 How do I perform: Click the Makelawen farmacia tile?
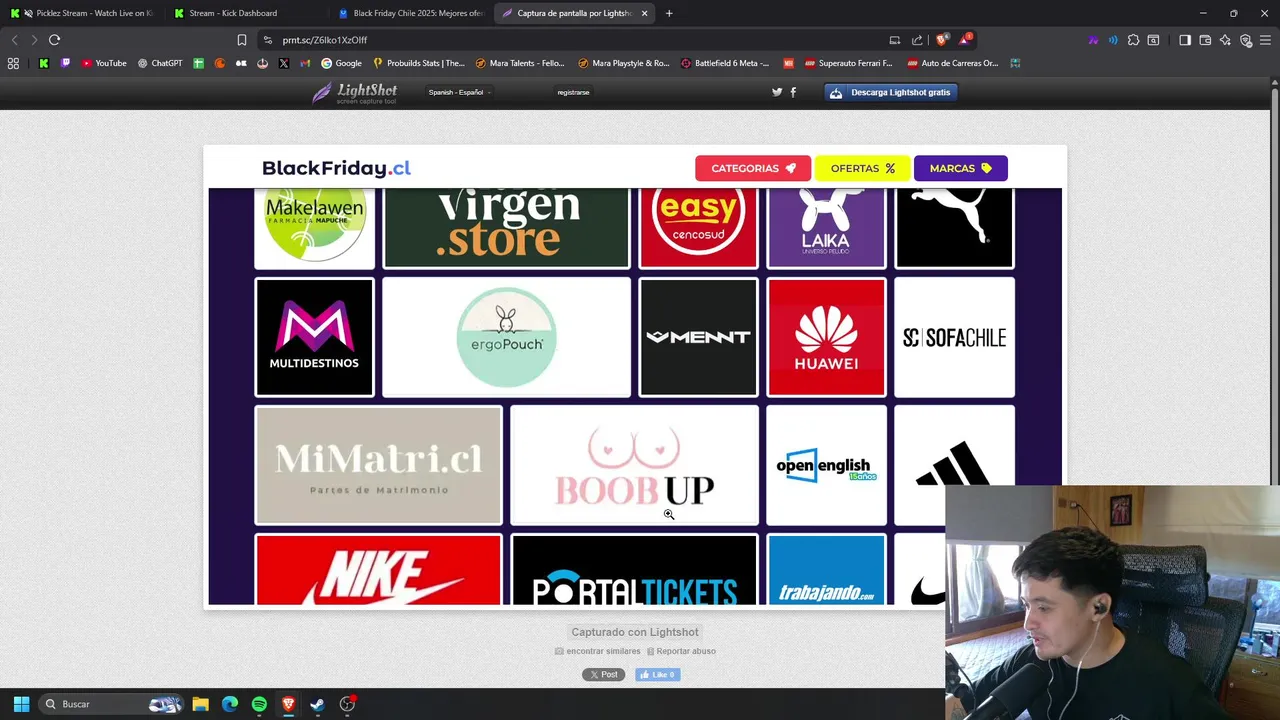click(x=314, y=228)
